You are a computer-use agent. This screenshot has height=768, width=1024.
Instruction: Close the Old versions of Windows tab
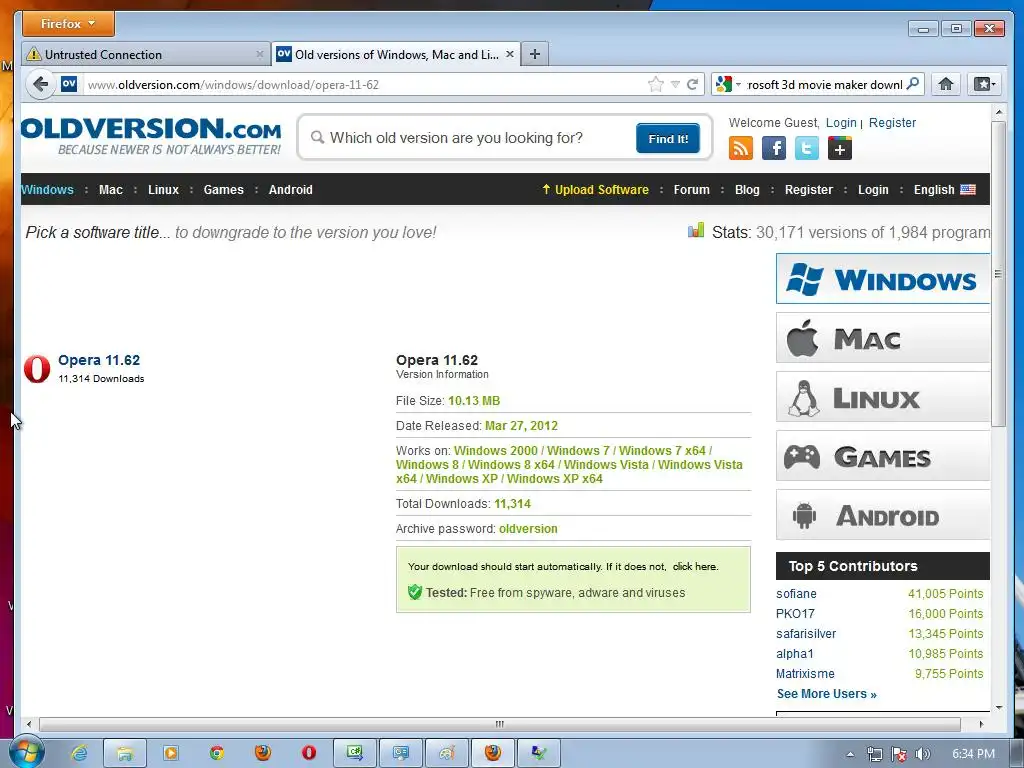pyautogui.click(x=510, y=54)
